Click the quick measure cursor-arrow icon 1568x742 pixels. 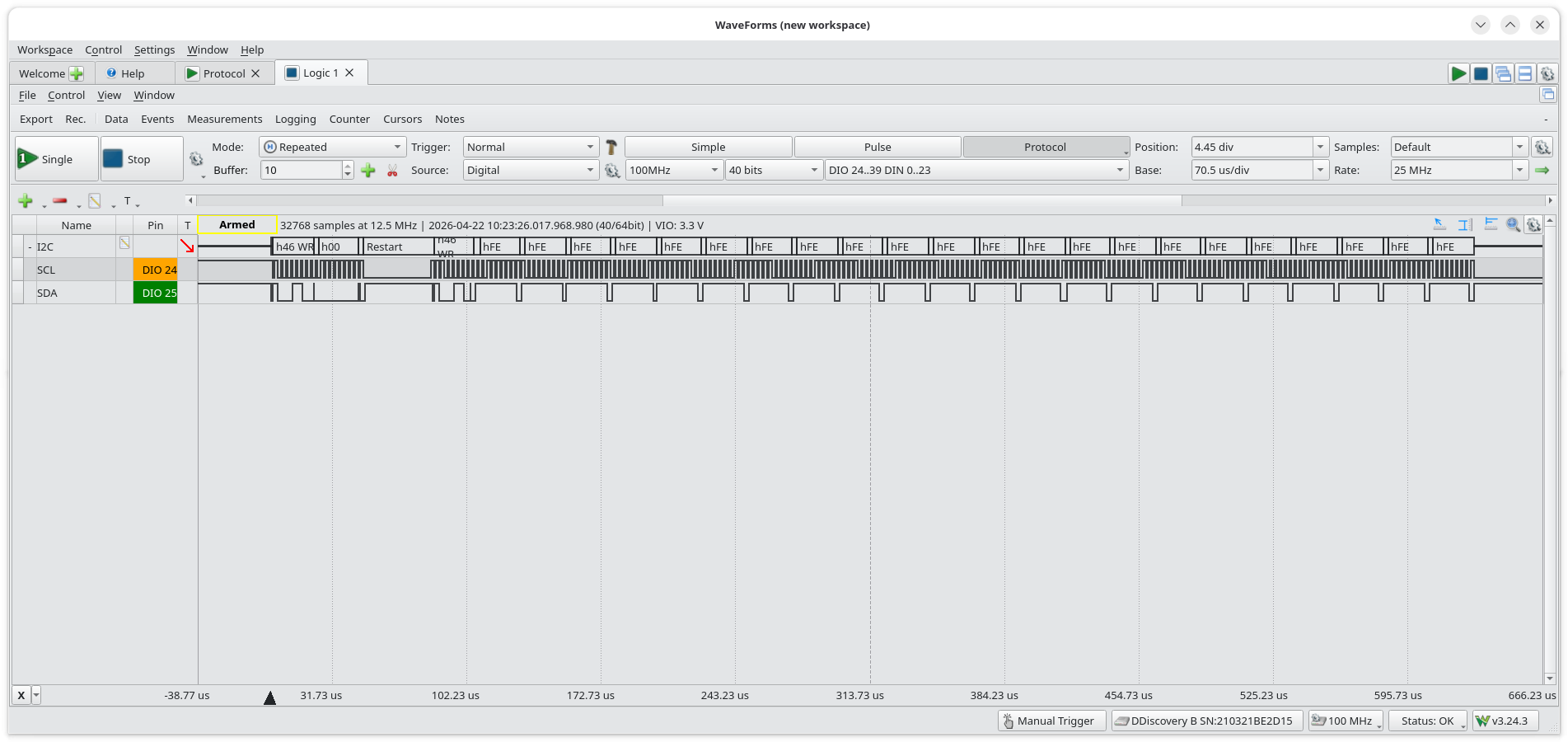coord(1439,224)
